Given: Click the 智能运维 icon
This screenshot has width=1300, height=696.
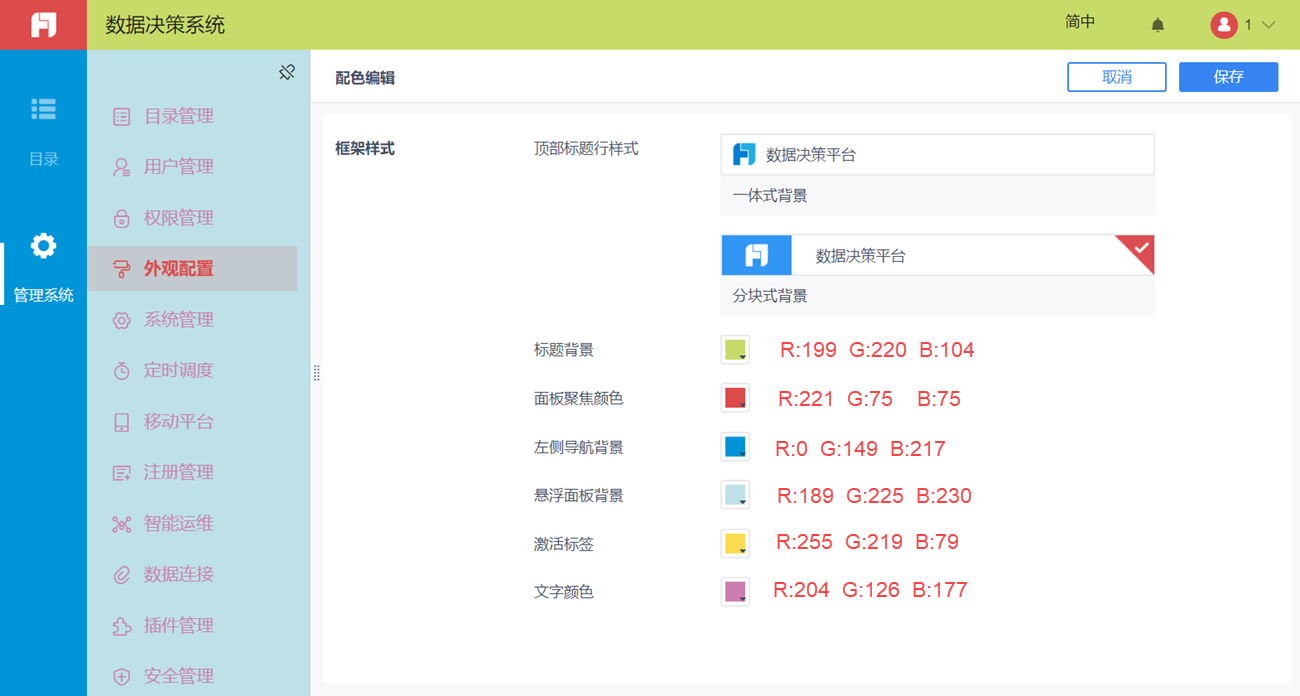Looking at the screenshot, I should [x=122, y=524].
